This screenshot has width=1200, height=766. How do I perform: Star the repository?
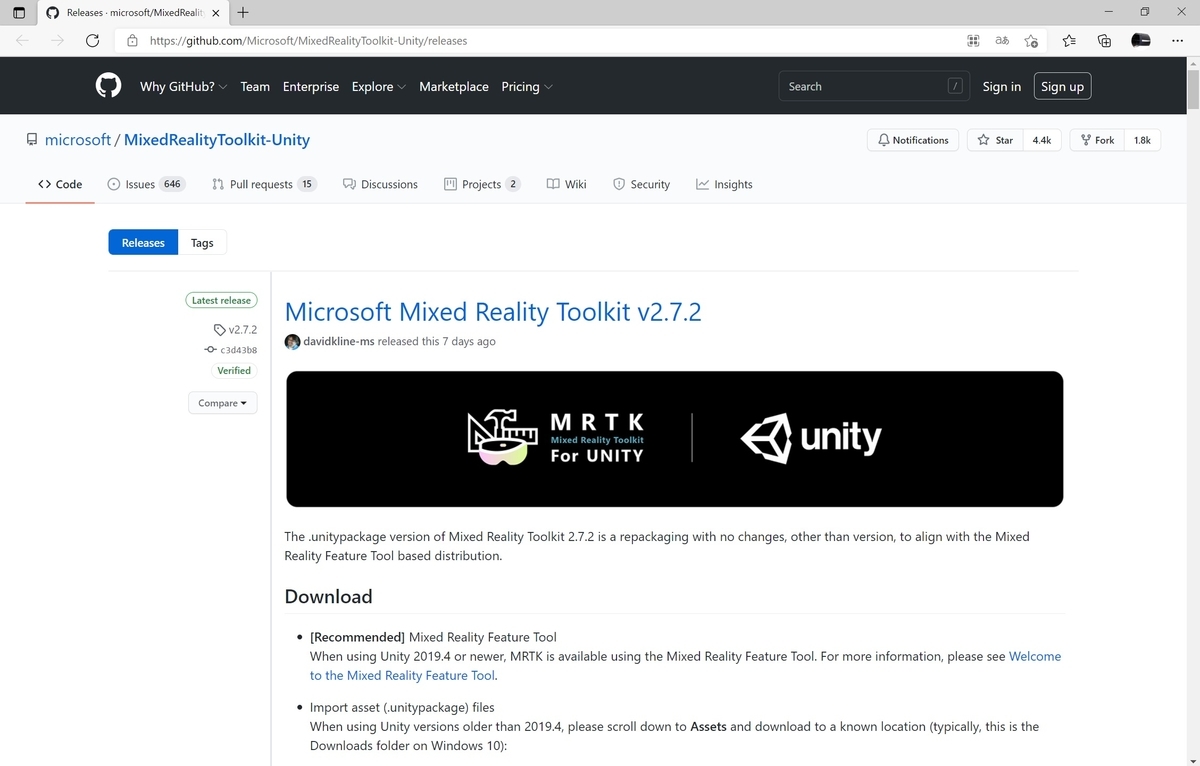995,140
